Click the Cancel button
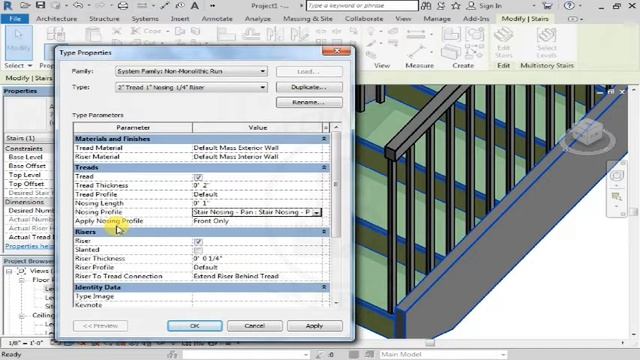The height and width of the screenshot is (360, 640). pyautogui.click(x=255, y=326)
